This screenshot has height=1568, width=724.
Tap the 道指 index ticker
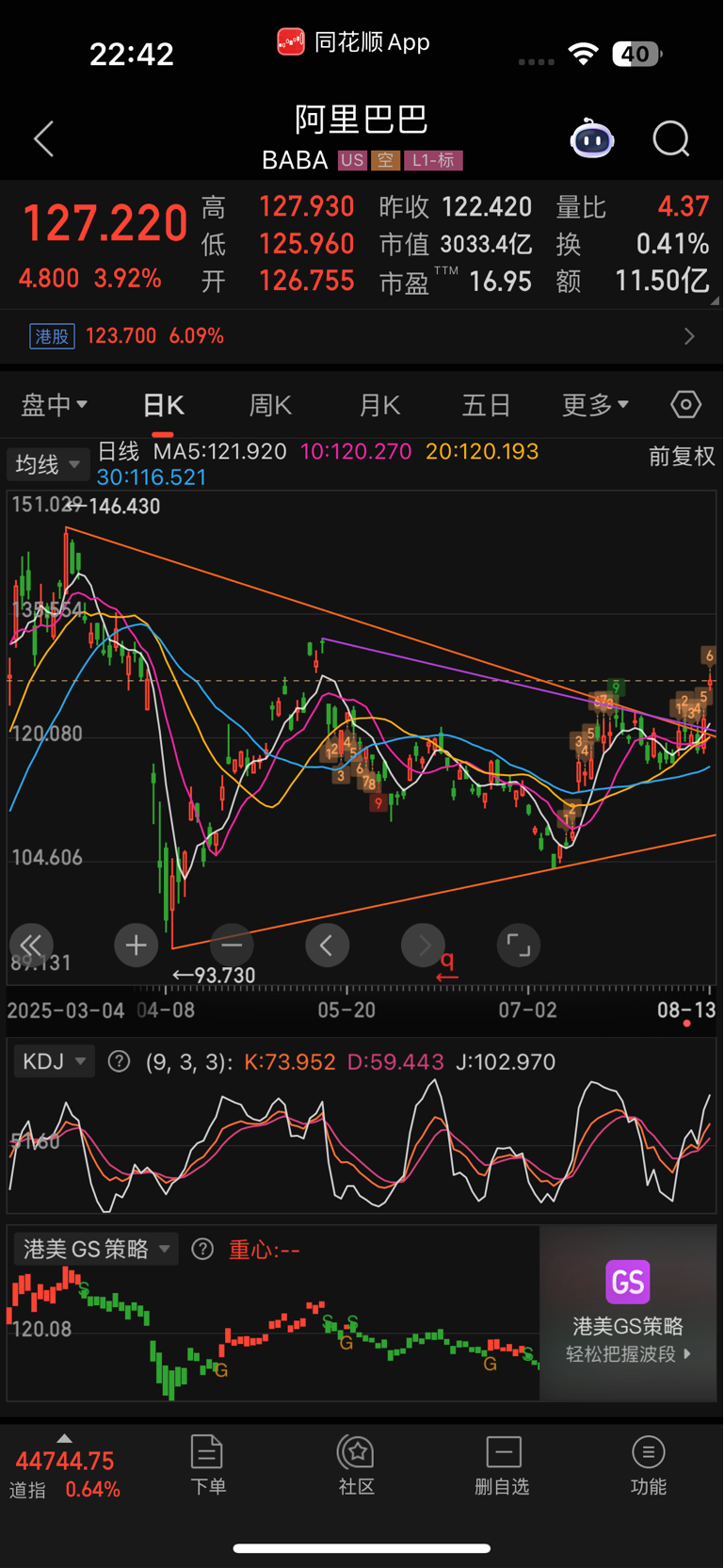coord(65,1475)
